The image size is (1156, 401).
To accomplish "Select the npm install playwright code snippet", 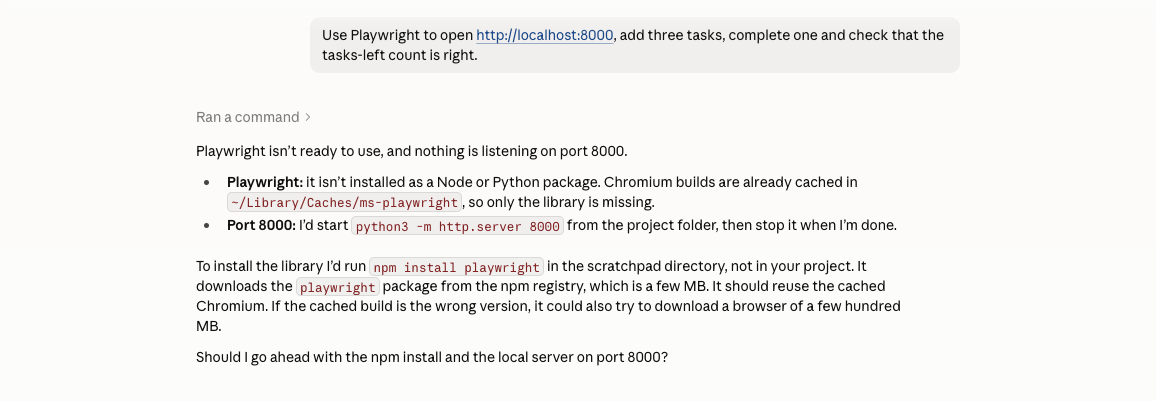I will coord(456,267).
